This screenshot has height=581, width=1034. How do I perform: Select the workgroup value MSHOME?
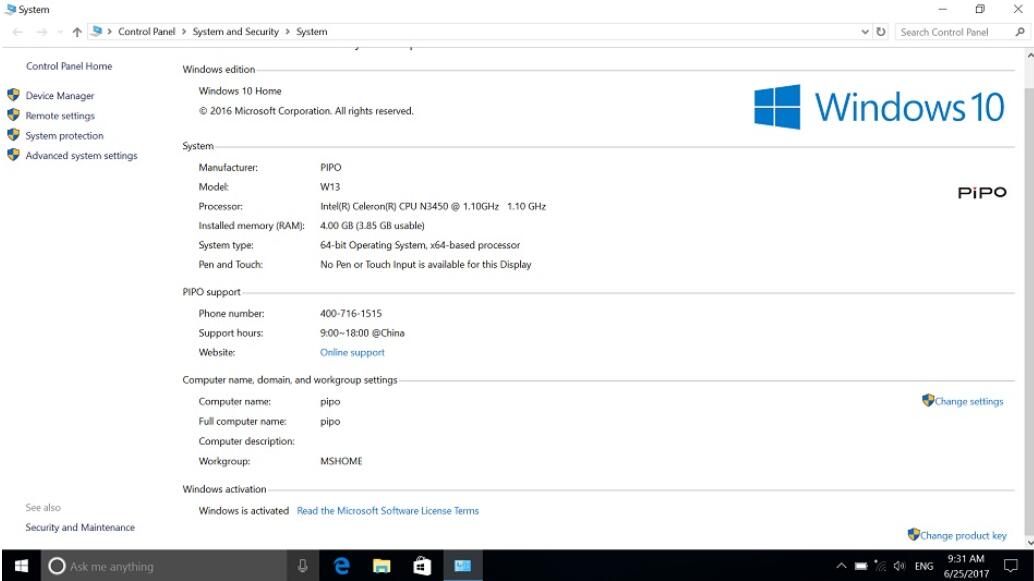(x=341, y=461)
